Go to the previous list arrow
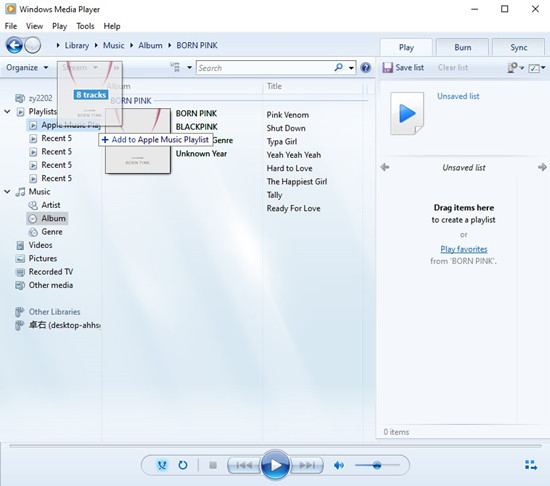This screenshot has height=486, width=550. click(x=385, y=167)
